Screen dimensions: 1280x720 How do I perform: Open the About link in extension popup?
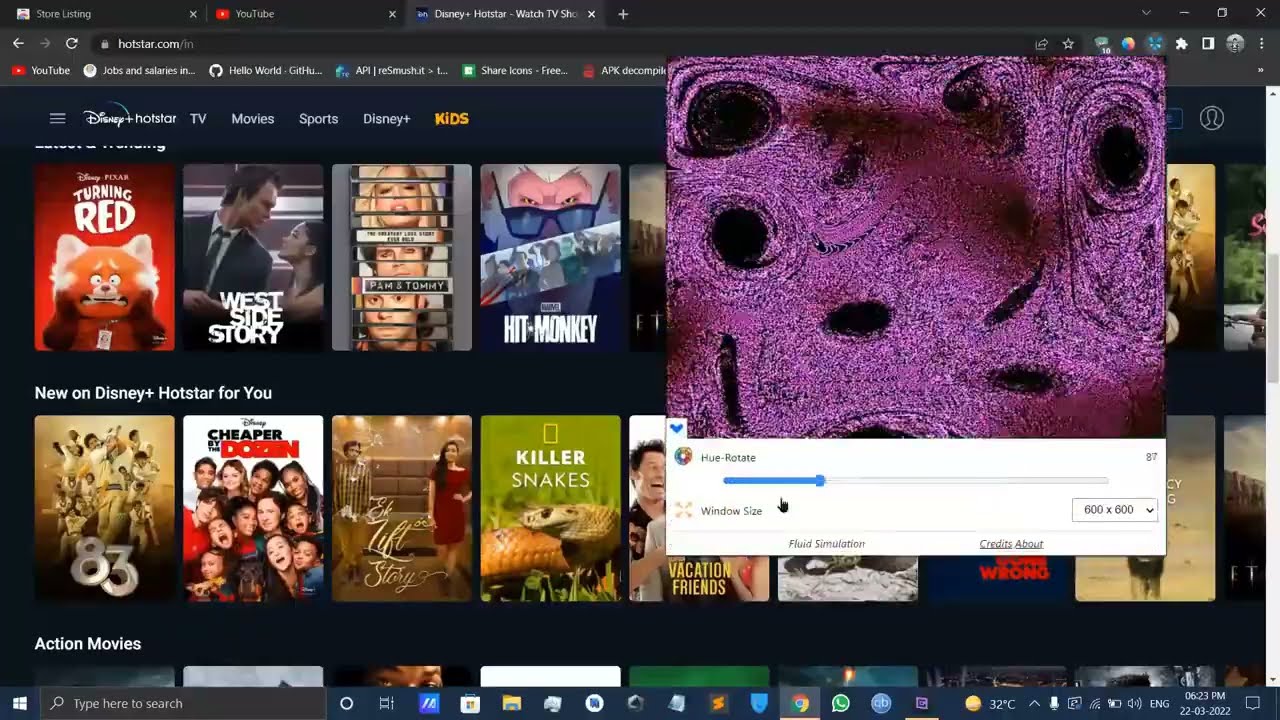coord(1029,544)
